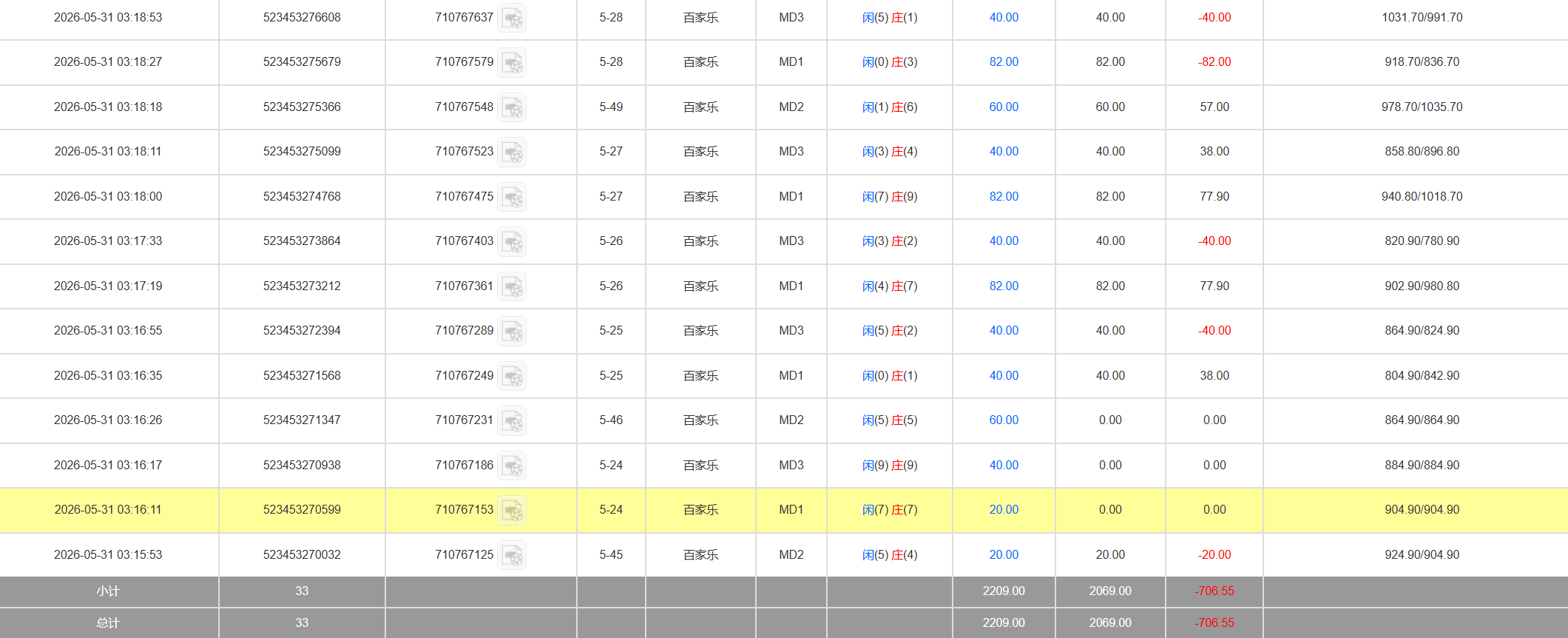Select order number 523453275366
The image size is (1568, 638).
click(302, 107)
